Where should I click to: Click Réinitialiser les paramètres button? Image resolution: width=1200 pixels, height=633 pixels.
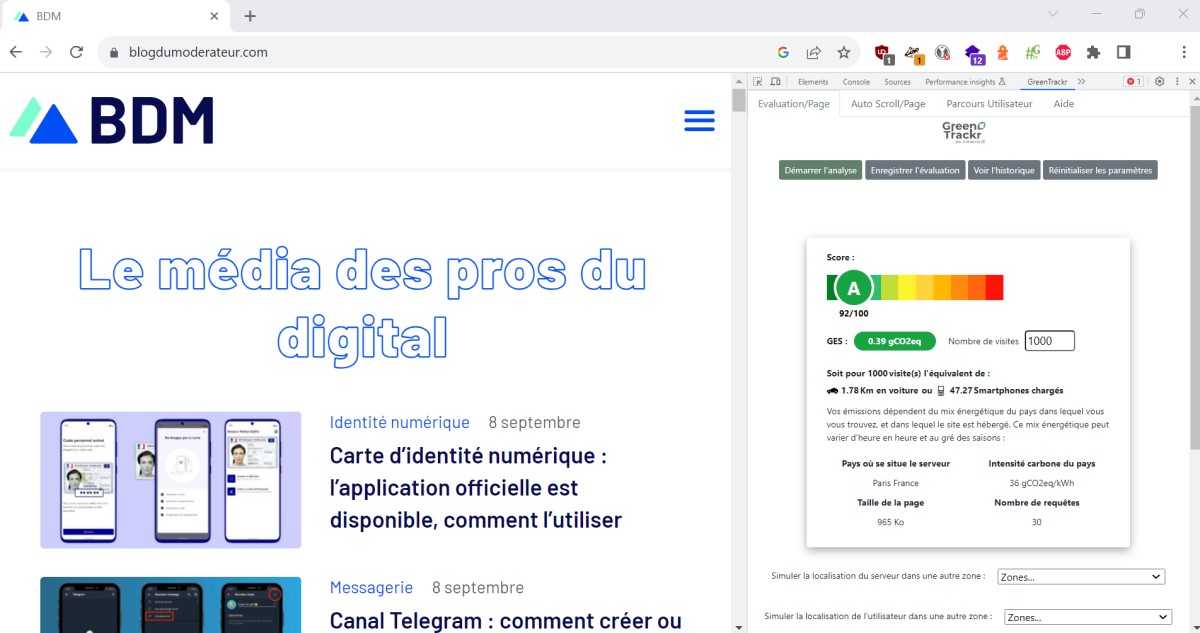click(1100, 170)
